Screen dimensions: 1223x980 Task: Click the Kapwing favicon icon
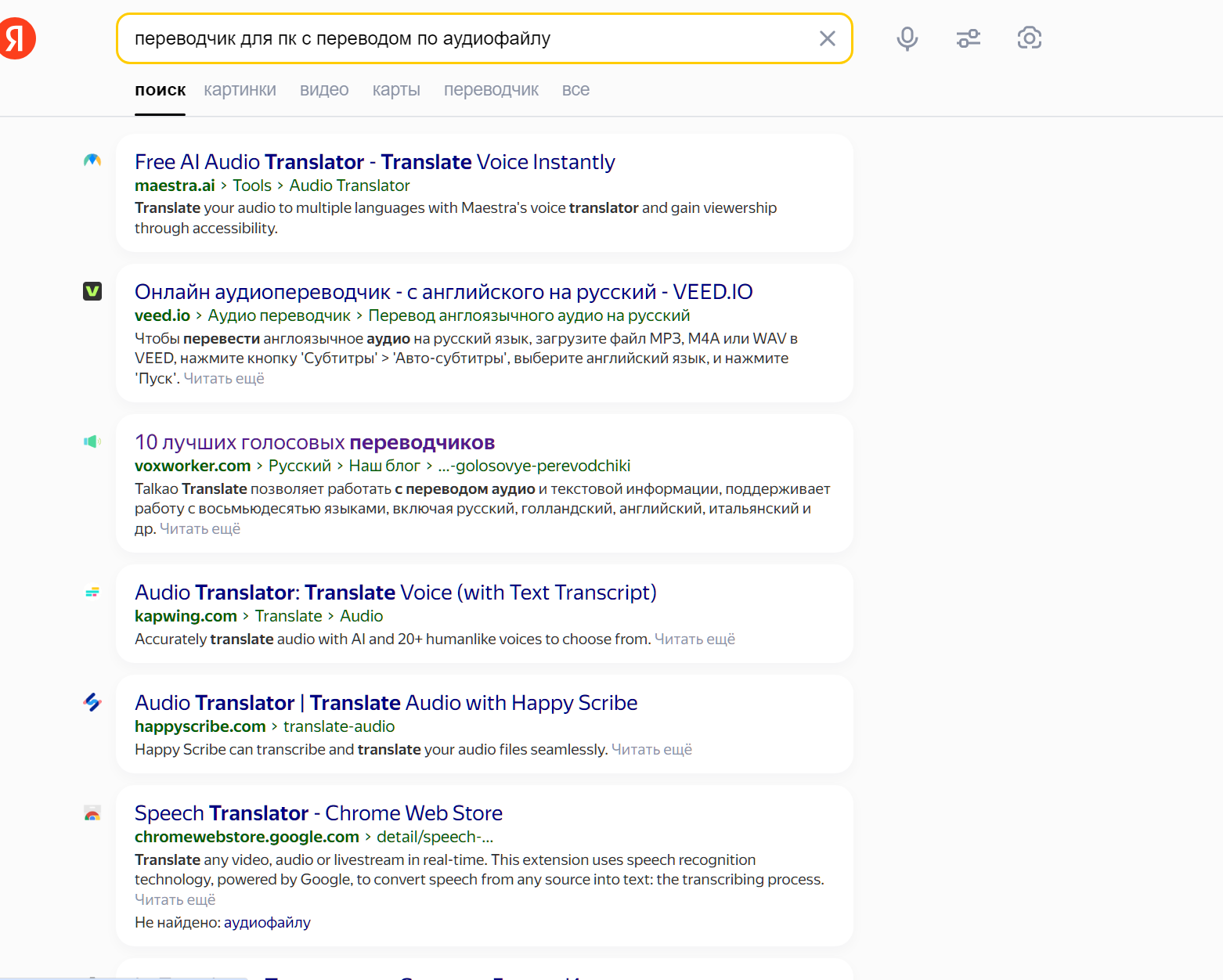(x=92, y=592)
